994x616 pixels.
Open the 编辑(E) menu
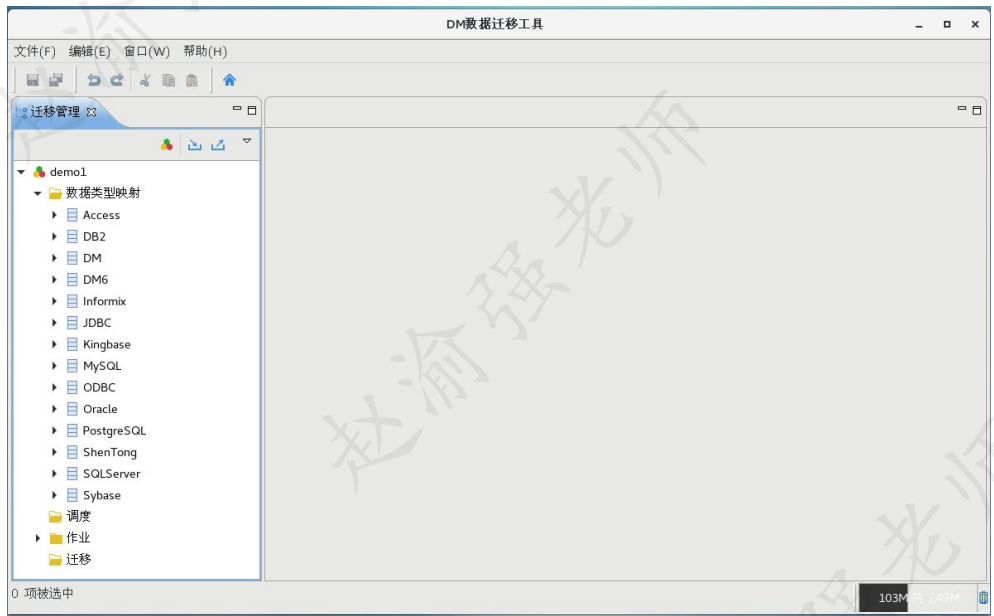pyautogui.click(x=89, y=51)
